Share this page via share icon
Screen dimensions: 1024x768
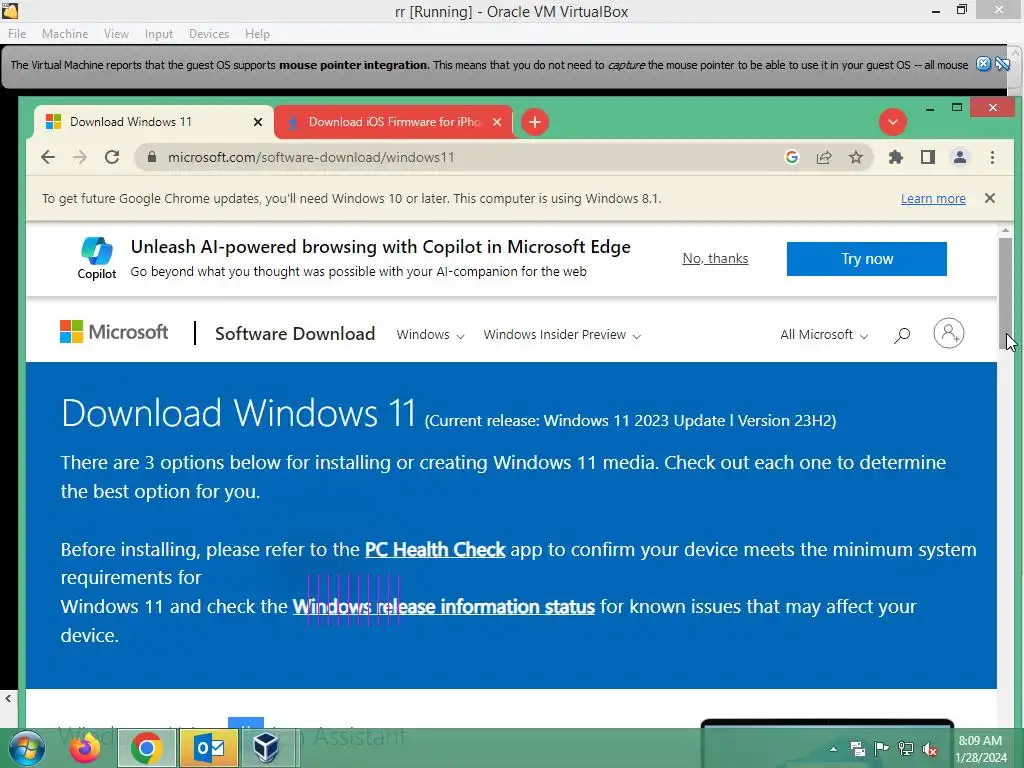[824, 157]
